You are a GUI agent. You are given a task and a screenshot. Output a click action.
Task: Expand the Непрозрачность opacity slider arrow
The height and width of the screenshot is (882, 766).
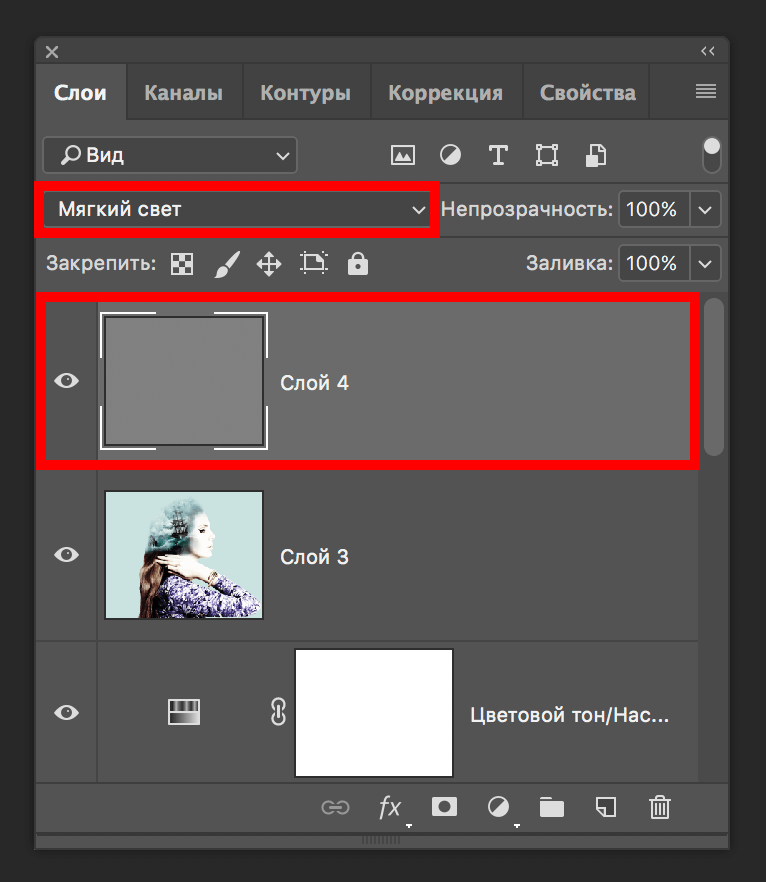[x=706, y=210]
